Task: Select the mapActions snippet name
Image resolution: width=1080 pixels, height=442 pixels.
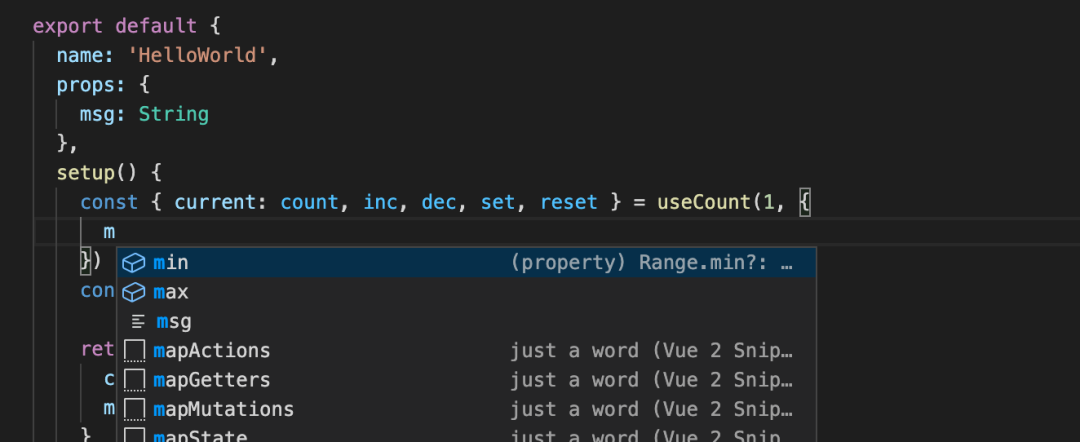Action: coord(212,351)
